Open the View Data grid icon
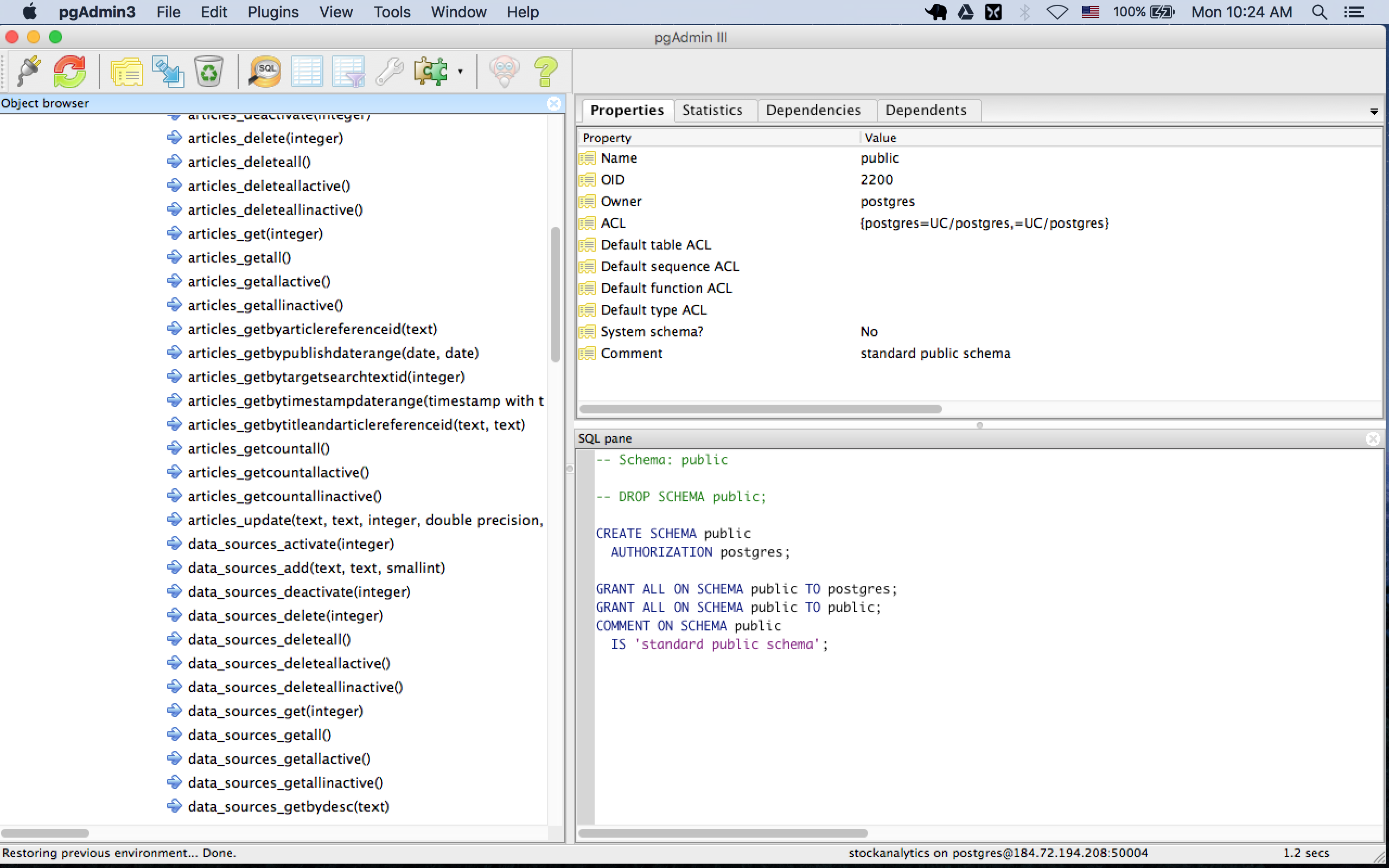 coord(307,71)
